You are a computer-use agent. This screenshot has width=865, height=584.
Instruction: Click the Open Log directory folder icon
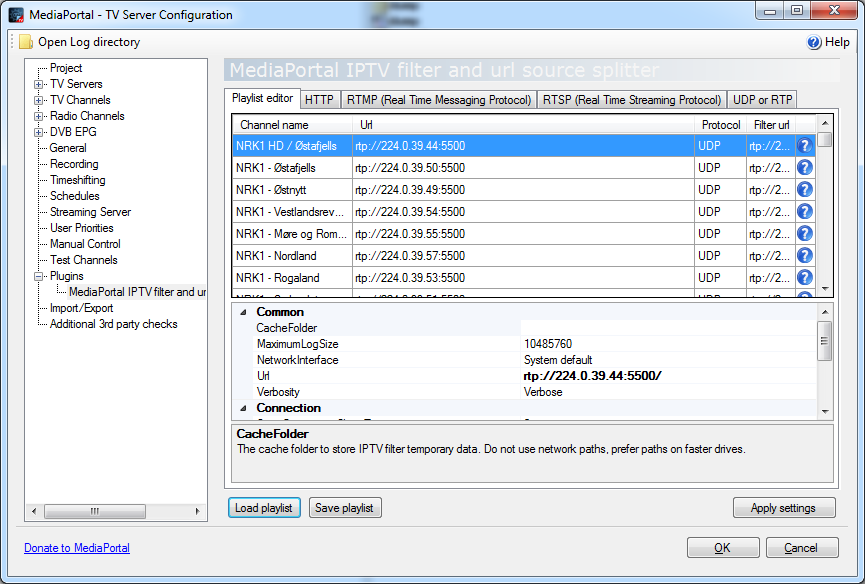coord(26,42)
